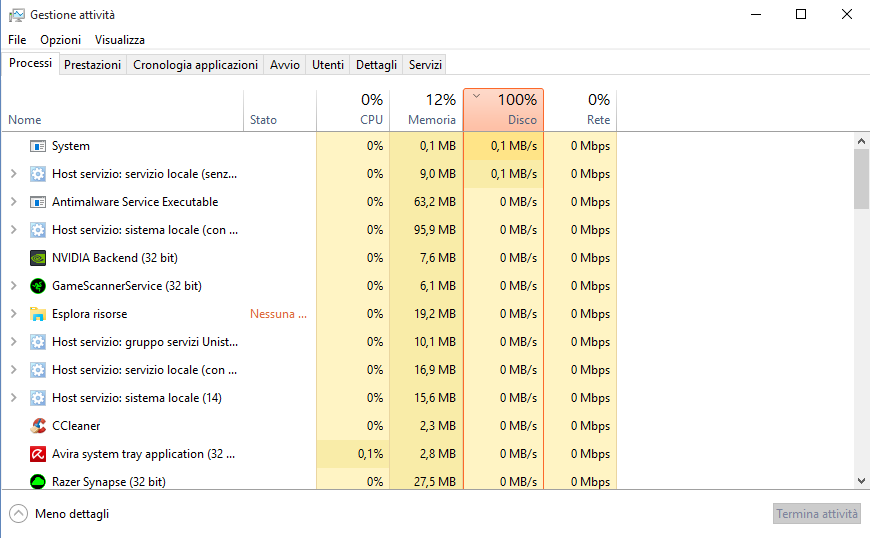Click the Antimalware Service Executable icon
The image size is (870, 538).
tap(38, 202)
